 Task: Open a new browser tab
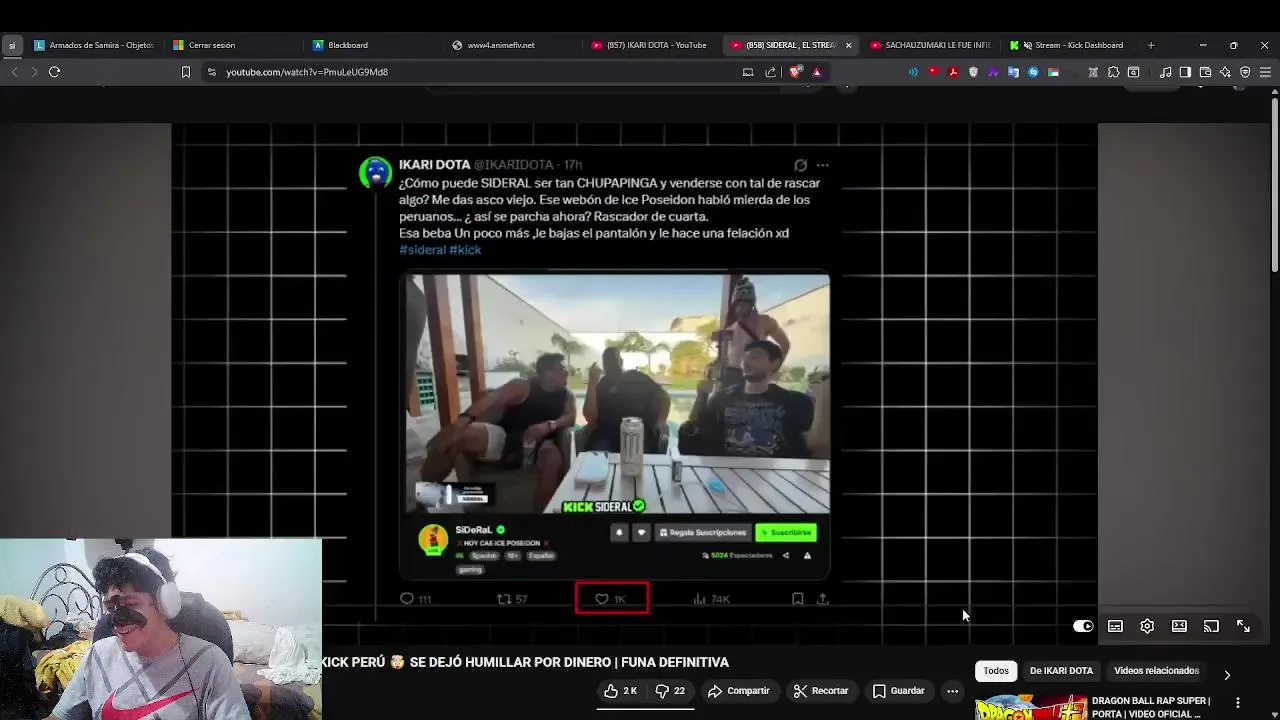(1151, 45)
